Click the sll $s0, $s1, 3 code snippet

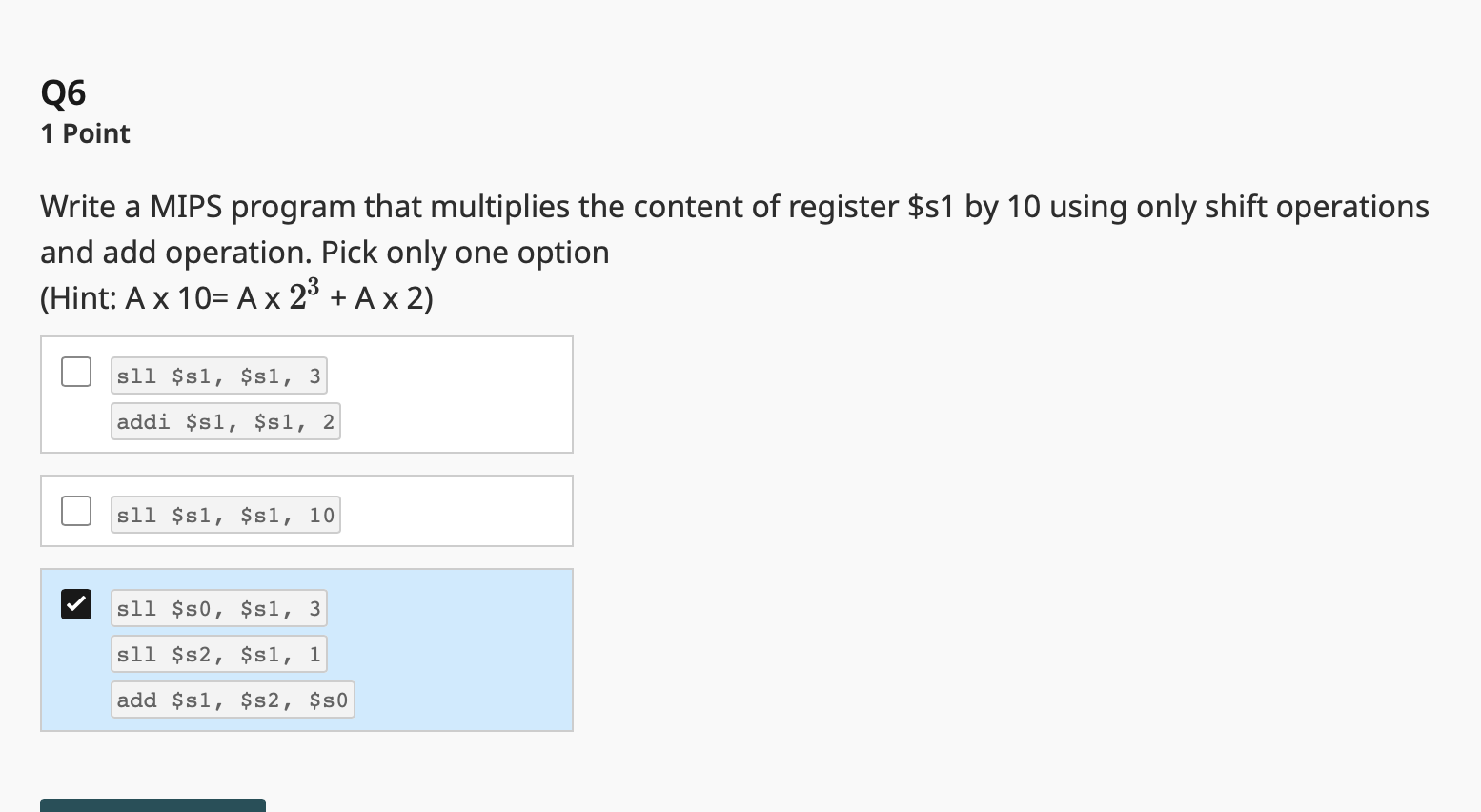coord(218,608)
